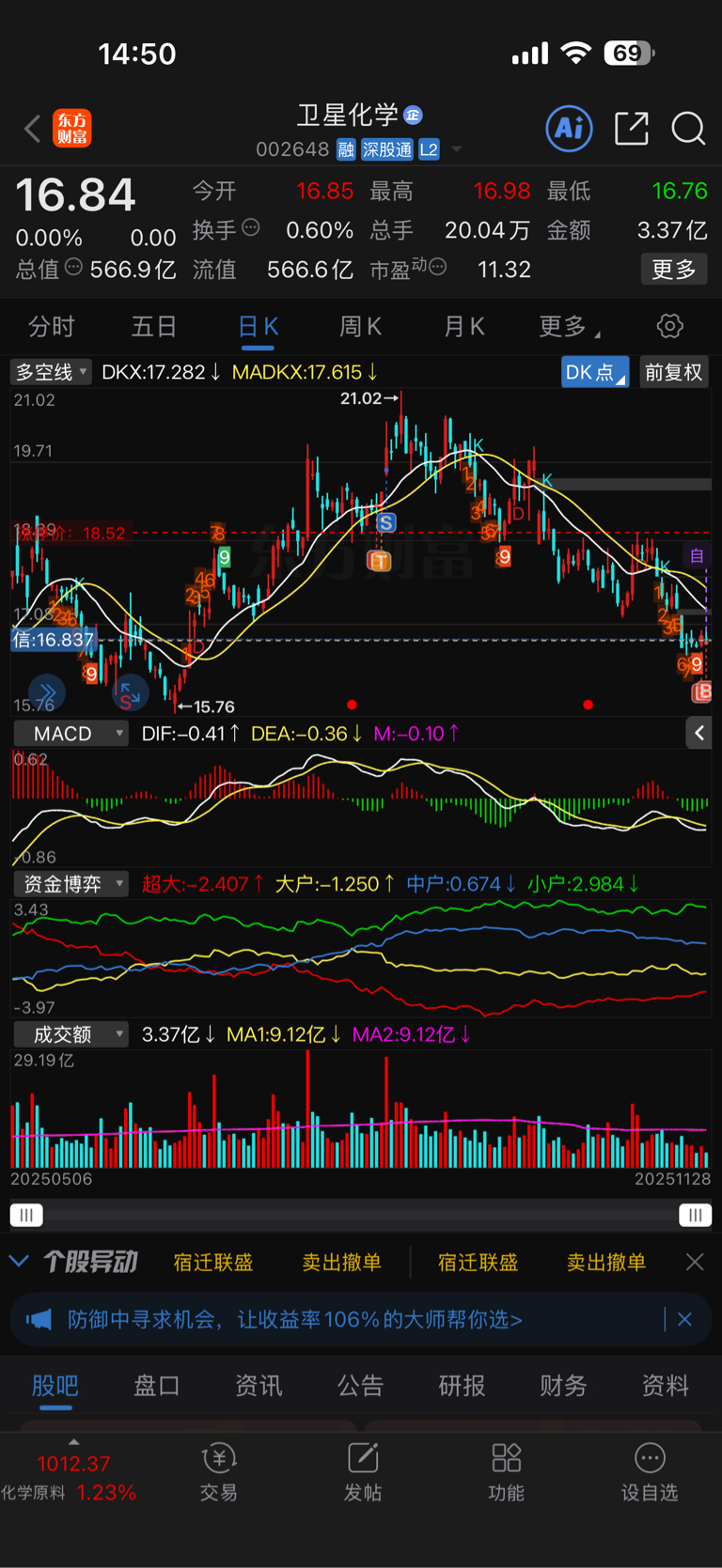Toggle 前复权 price adjustment
This screenshot has height=1568, width=722.
tap(674, 372)
